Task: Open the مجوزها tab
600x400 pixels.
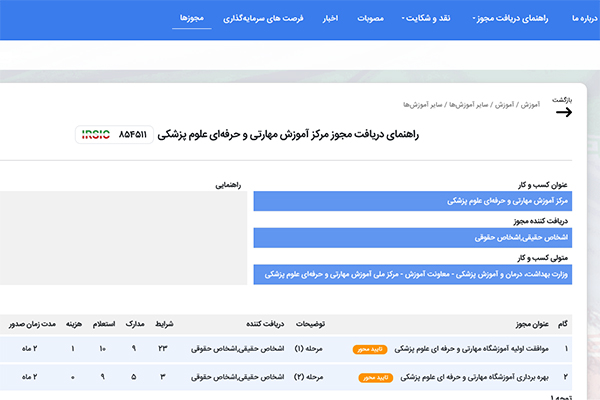Action: (191, 19)
